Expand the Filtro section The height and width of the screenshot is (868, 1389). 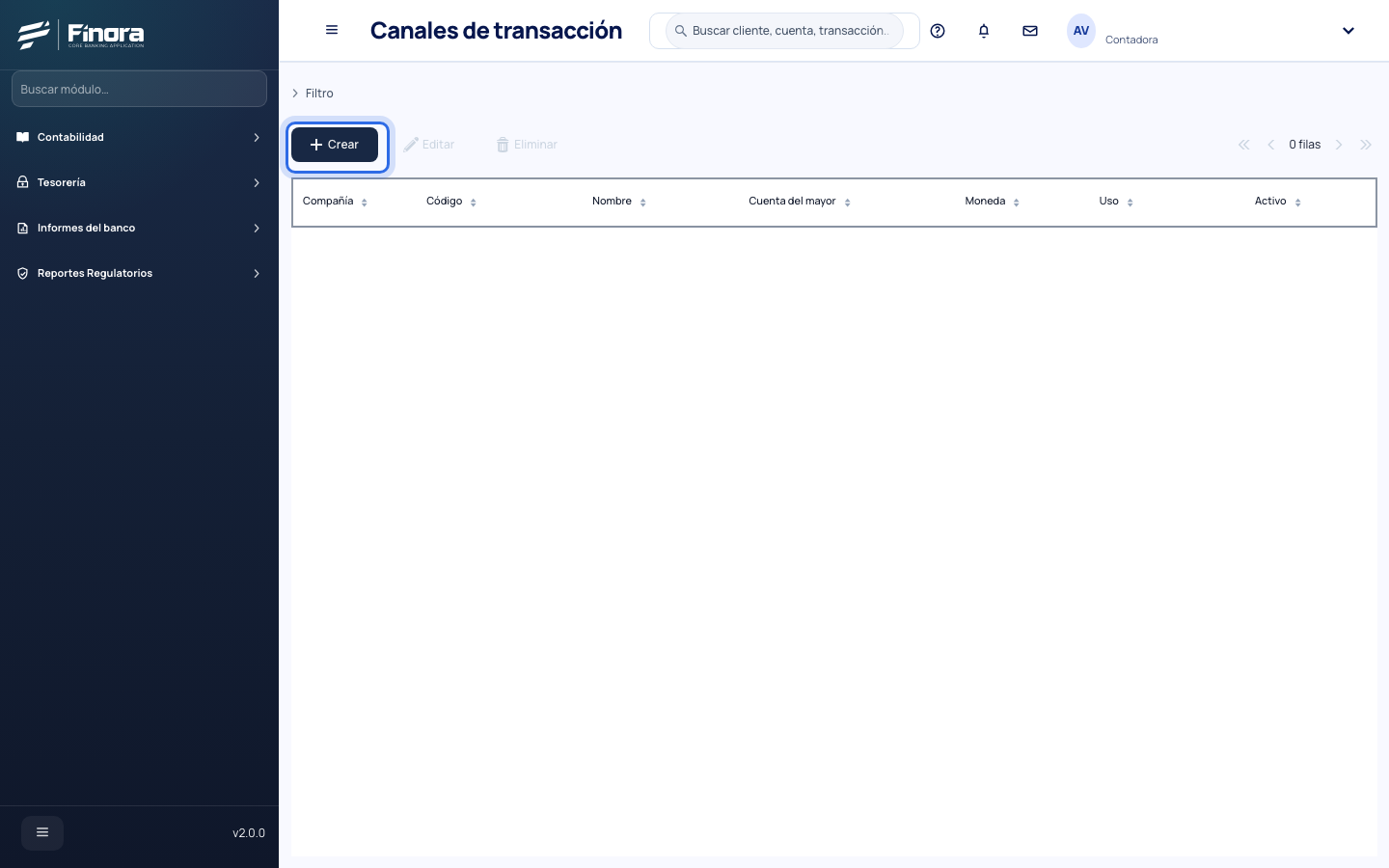pos(313,94)
